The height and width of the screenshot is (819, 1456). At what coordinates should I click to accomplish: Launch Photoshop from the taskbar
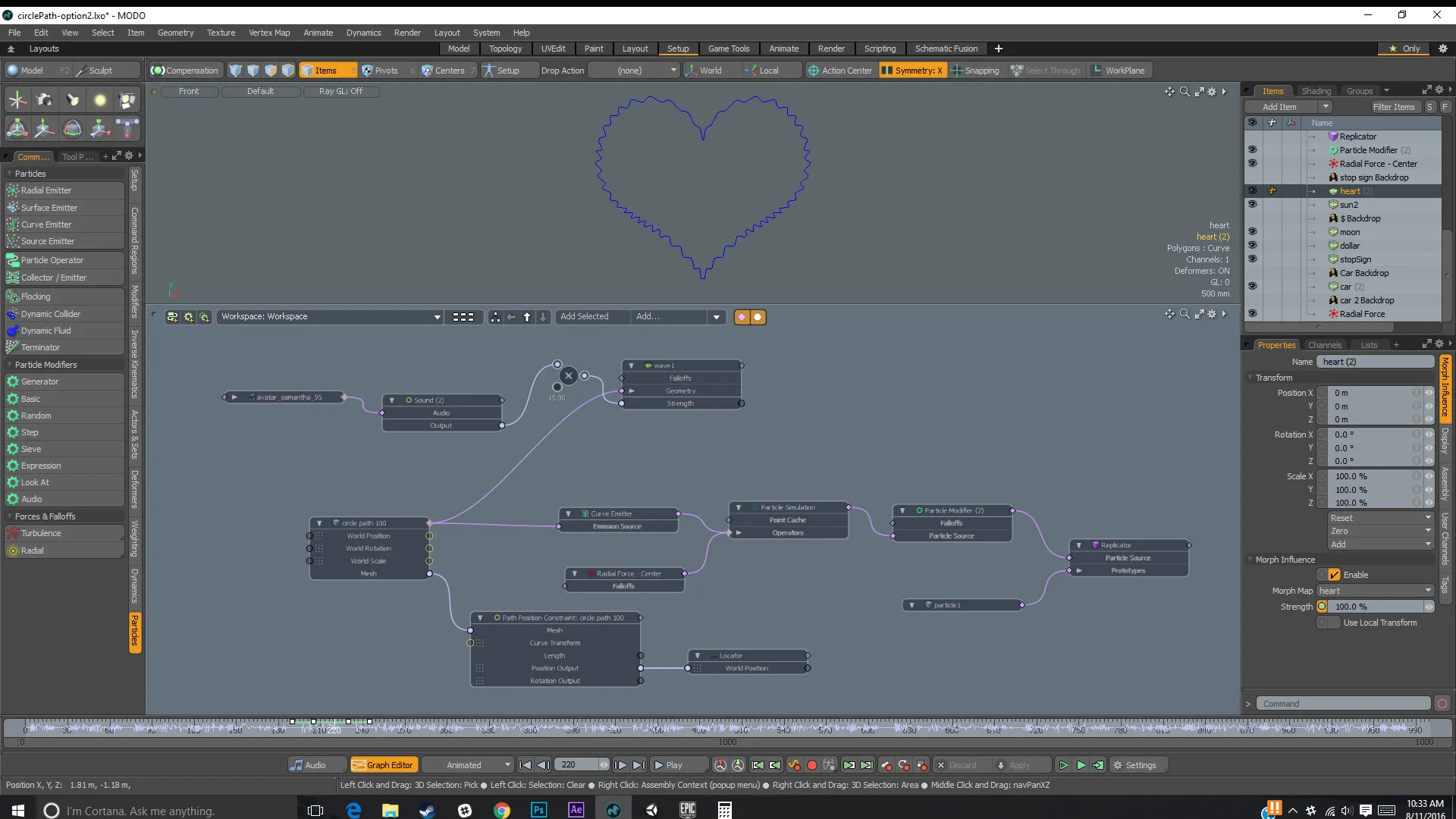538,810
